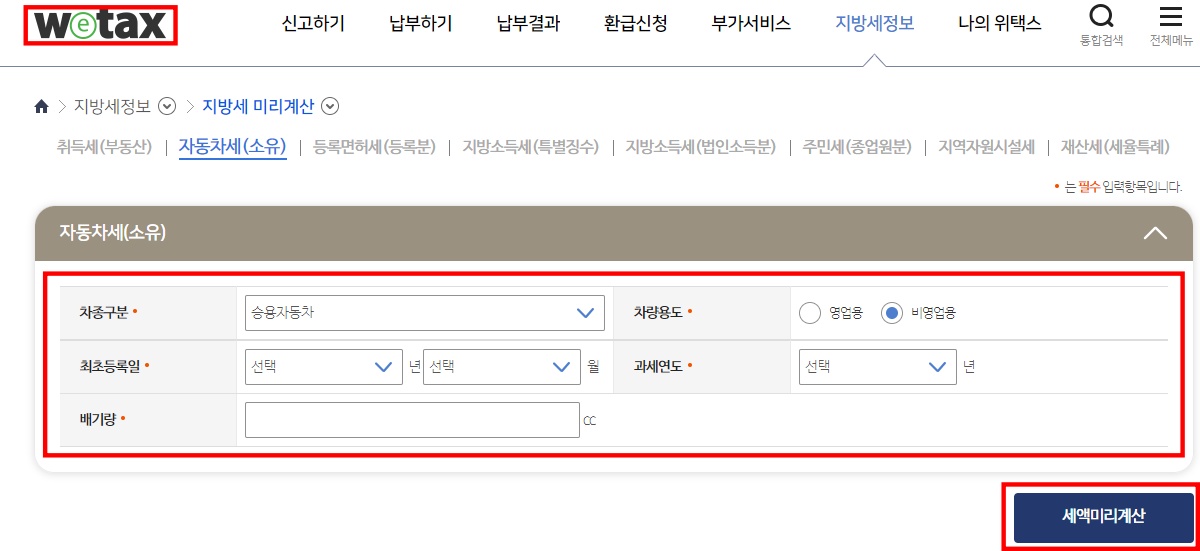1200x551 pixels.
Task: Open 납부하기 menu
Action: 421,23
